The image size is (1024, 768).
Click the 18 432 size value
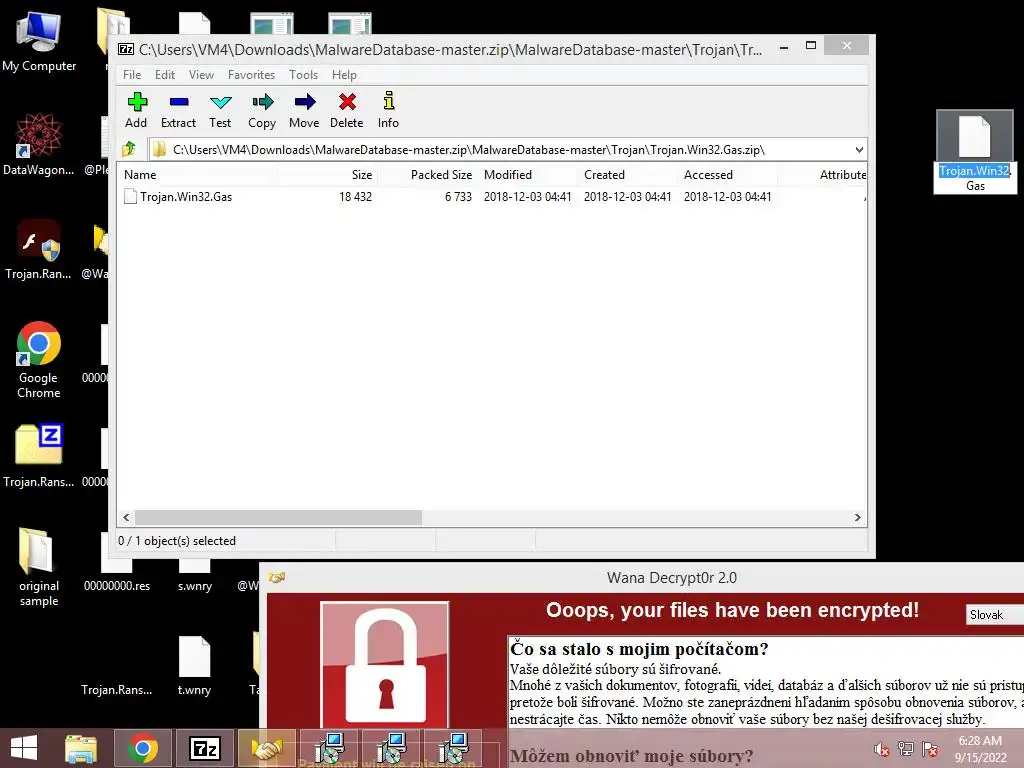[x=355, y=197]
